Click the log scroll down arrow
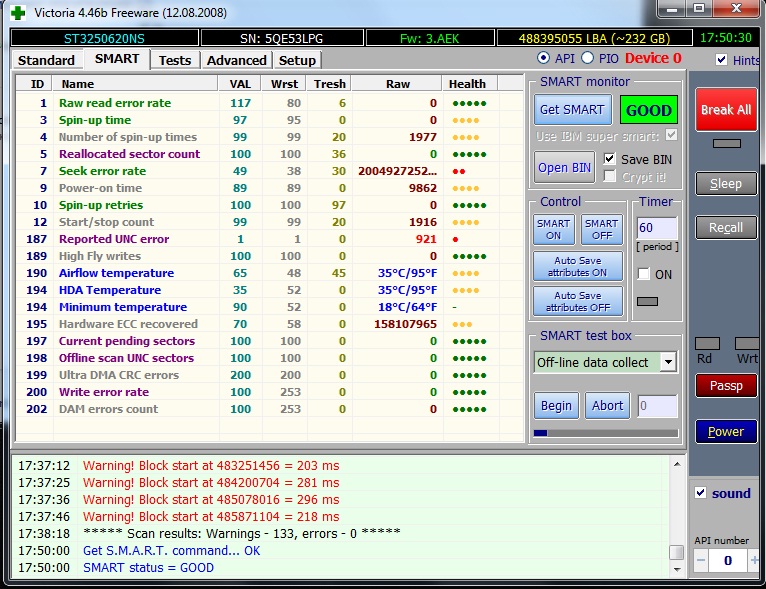Viewport: 766px width, 589px height. coord(677,569)
